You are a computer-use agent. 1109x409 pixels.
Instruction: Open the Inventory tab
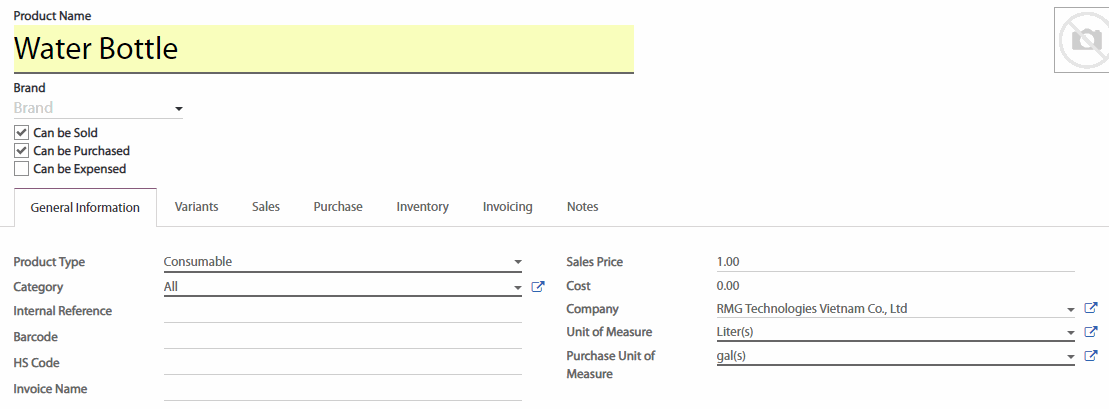(x=422, y=207)
